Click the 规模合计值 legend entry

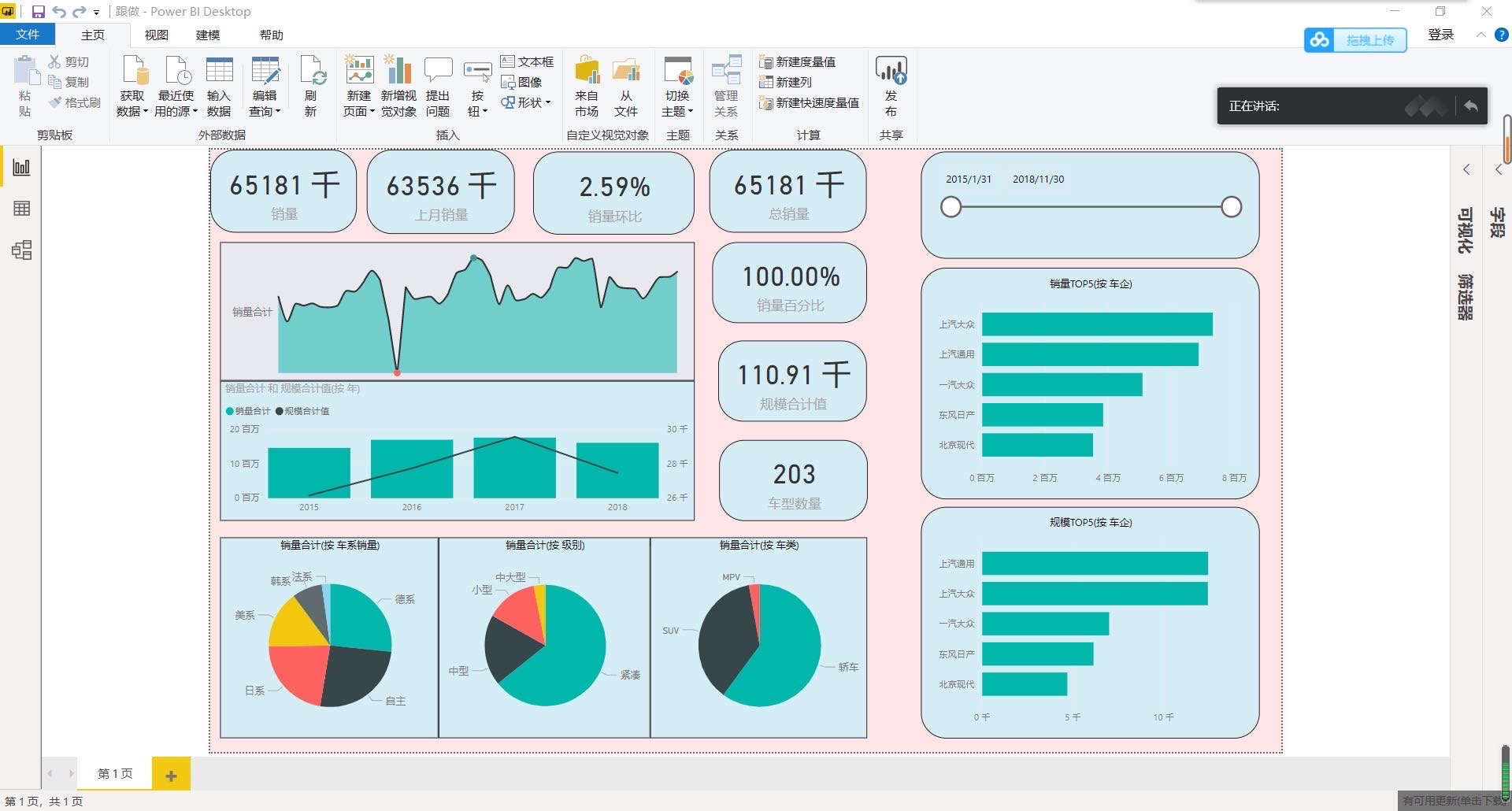[302, 411]
